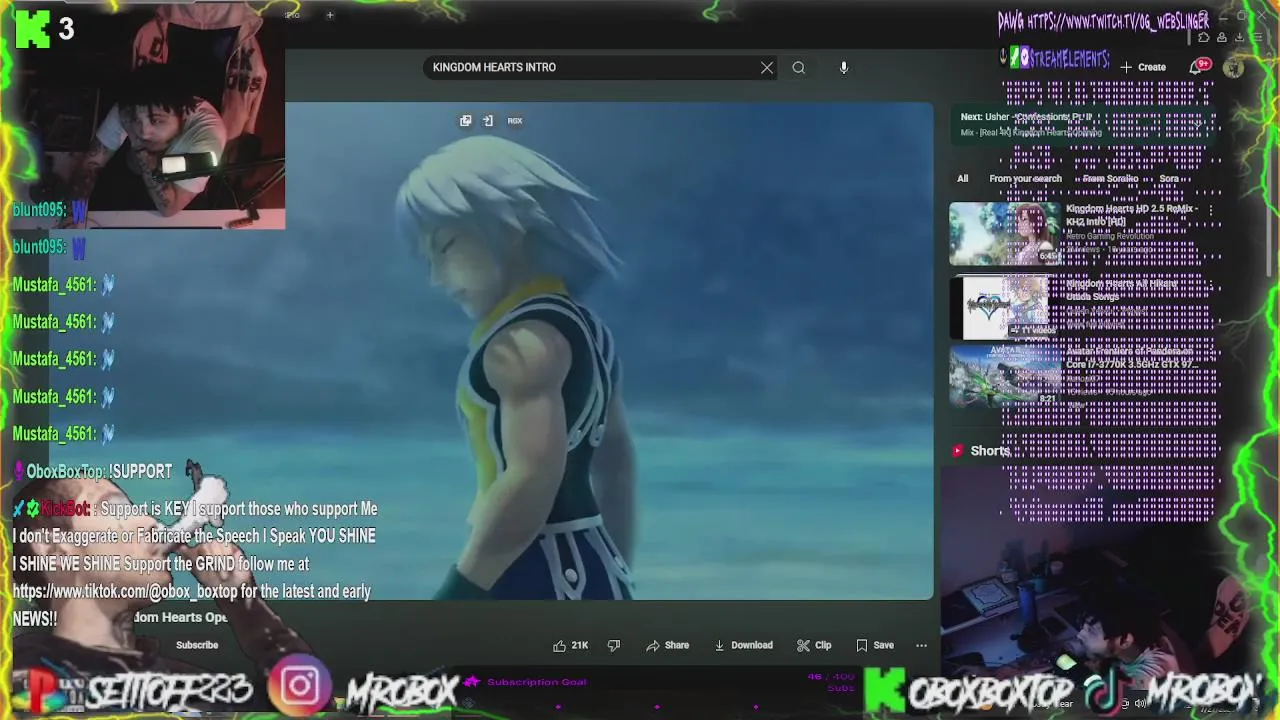This screenshot has height=720, width=1280.
Task: Open the Shorts section heading
Action: [x=990, y=451]
